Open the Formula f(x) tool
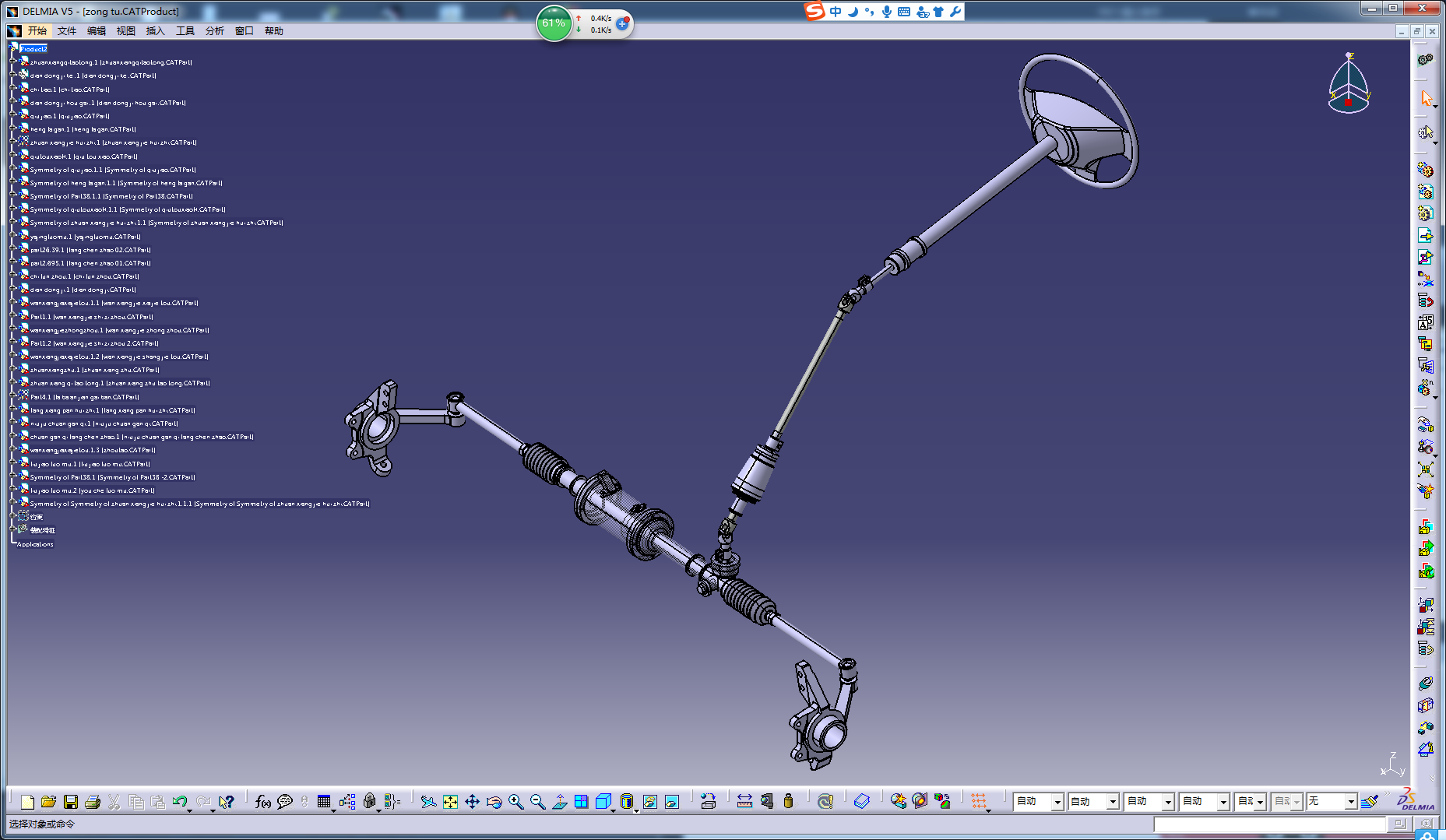The height and width of the screenshot is (840, 1446). point(263,801)
